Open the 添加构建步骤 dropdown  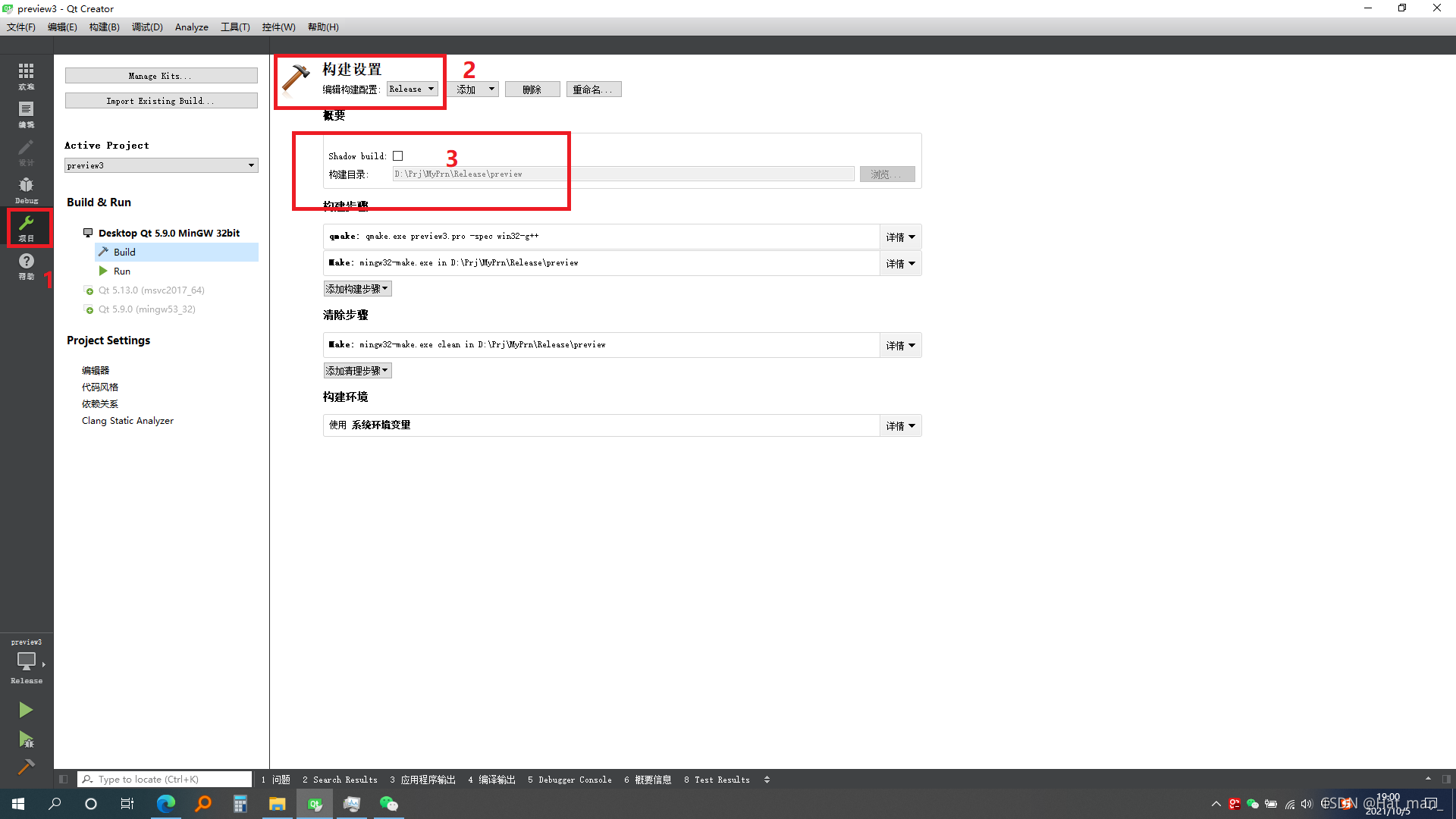pos(357,288)
